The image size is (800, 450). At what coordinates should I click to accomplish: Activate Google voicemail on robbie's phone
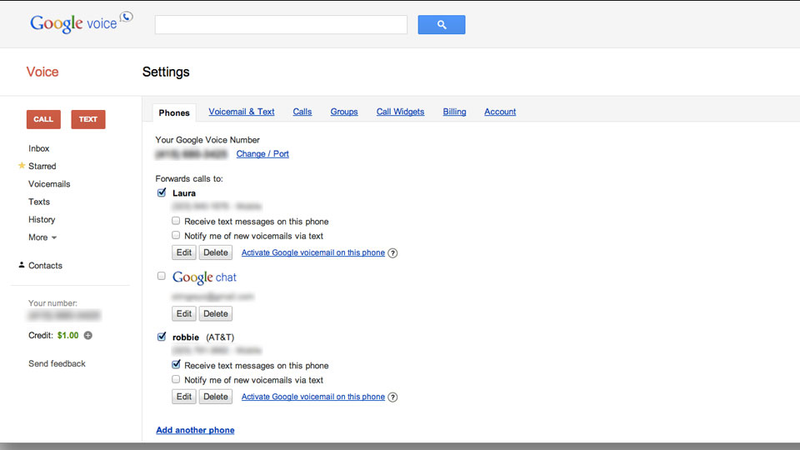[x=313, y=396]
